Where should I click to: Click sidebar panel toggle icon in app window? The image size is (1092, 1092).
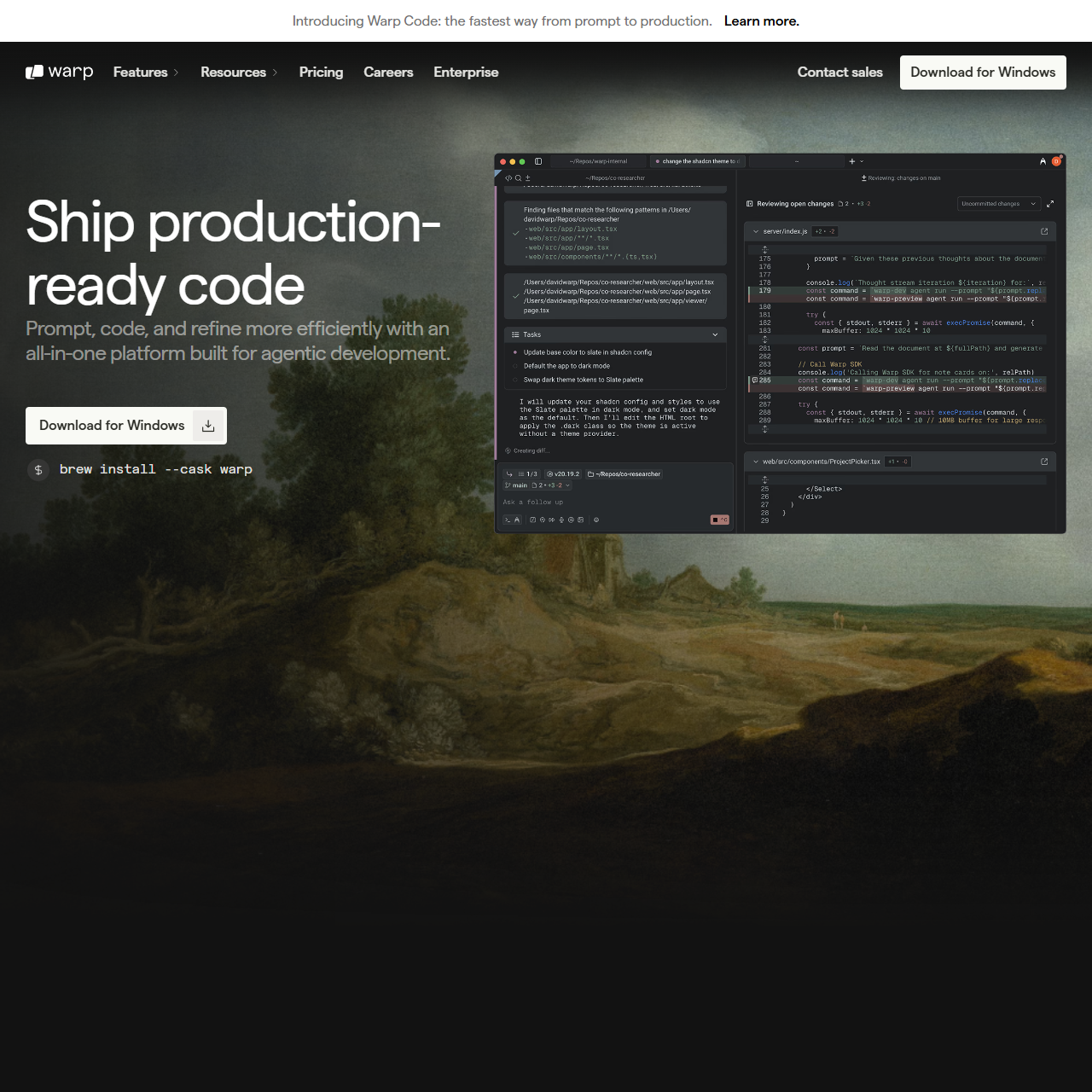point(538,161)
